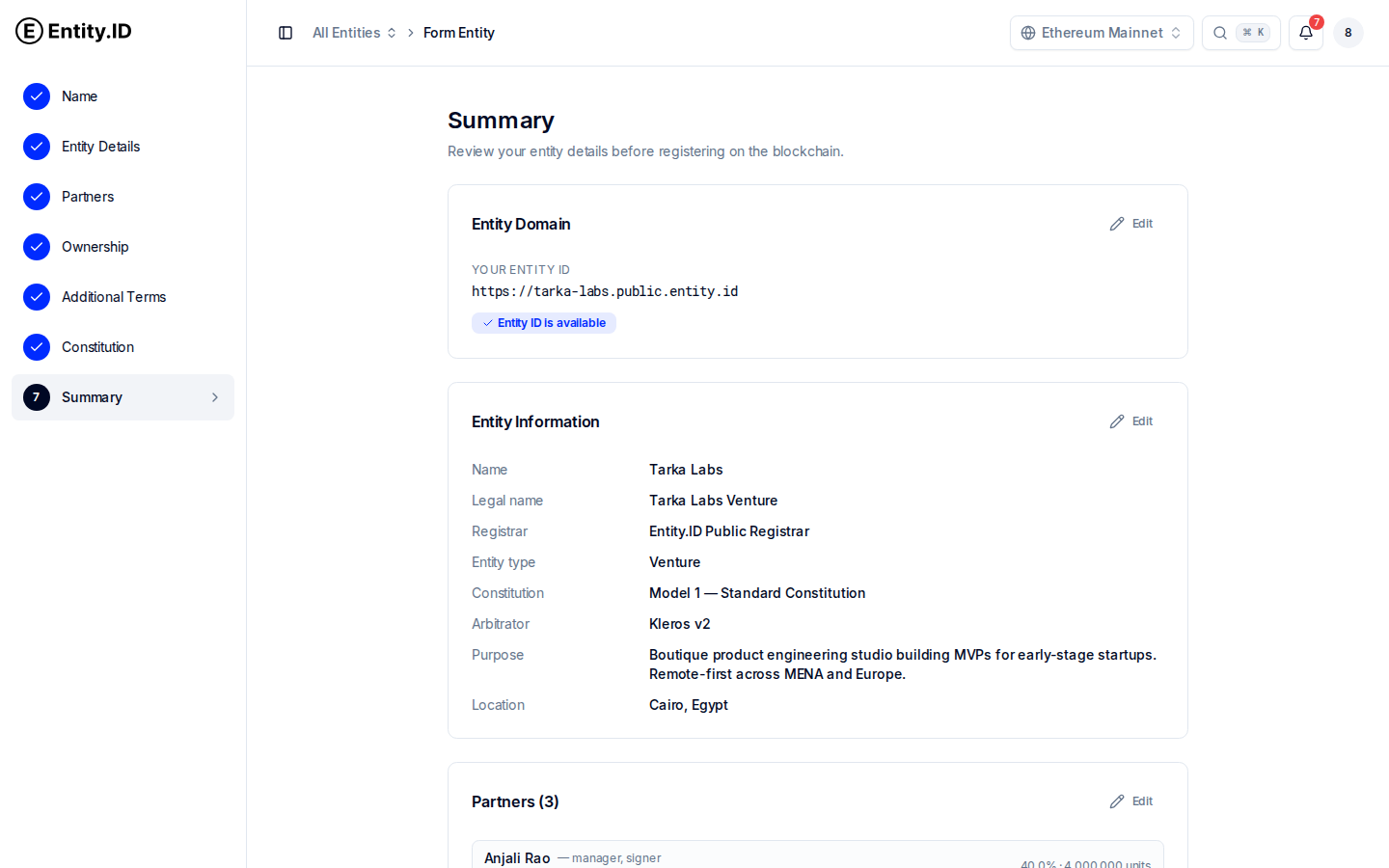Click the Entity Details step checkmark icon

(x=37, y=147)
